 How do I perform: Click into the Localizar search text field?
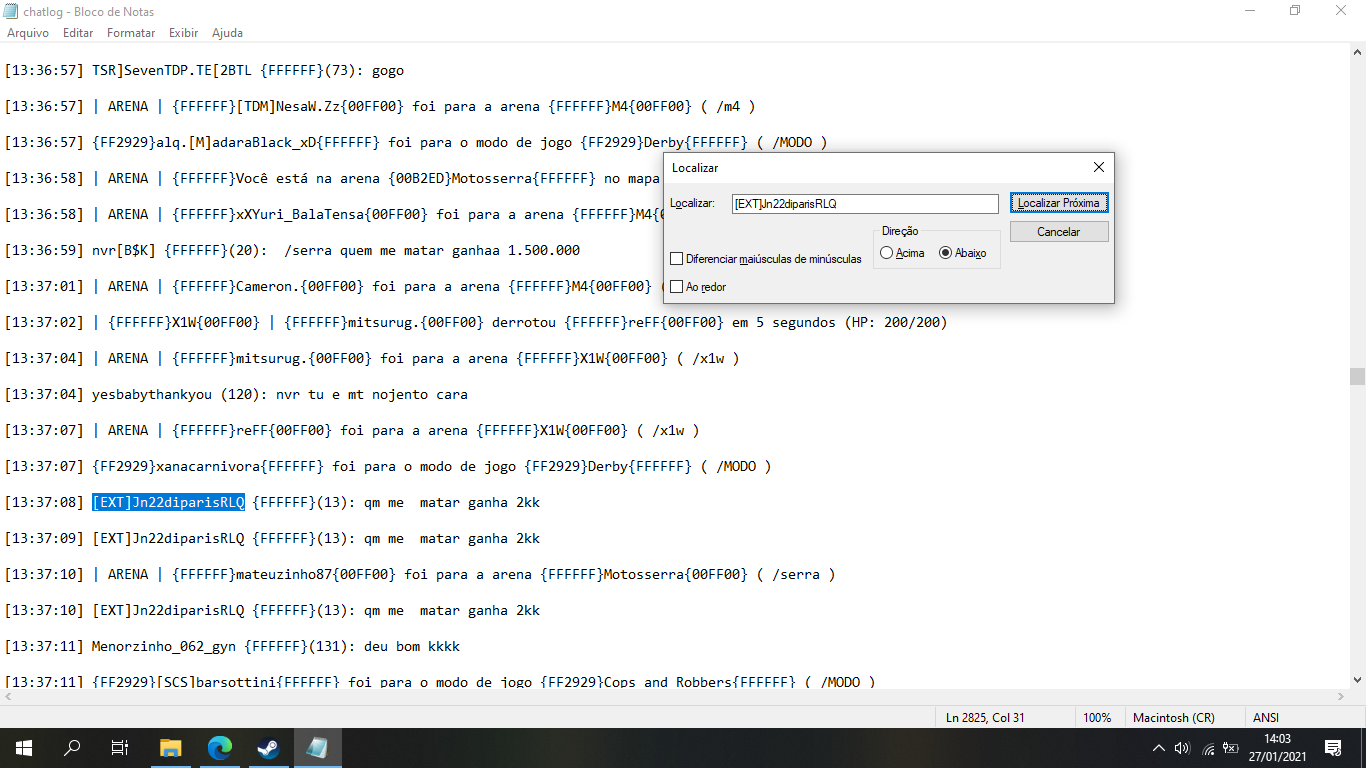(x=865, y=204)
